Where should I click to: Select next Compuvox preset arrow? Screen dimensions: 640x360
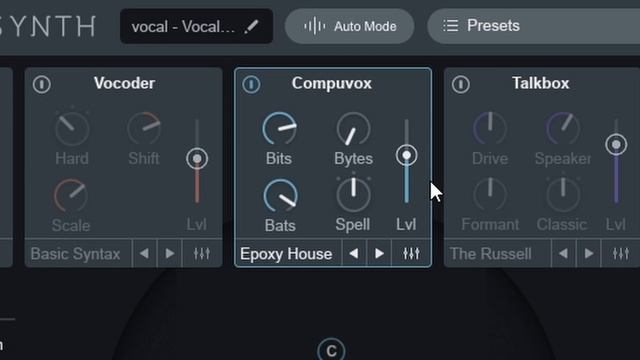click(379, 253)
